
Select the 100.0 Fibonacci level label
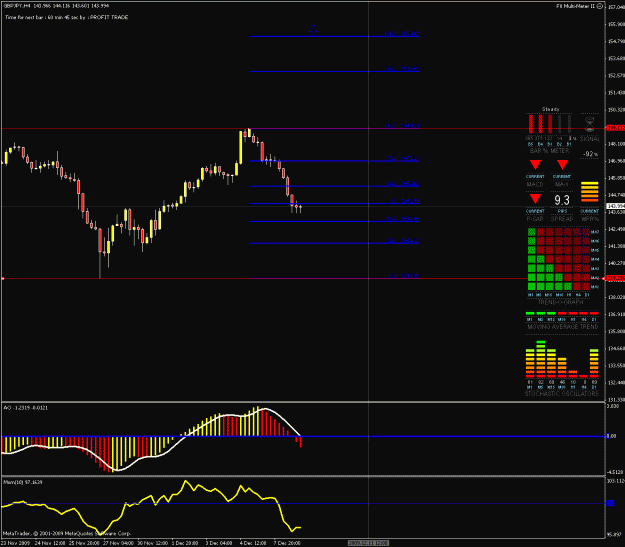(x=402, y=126)
